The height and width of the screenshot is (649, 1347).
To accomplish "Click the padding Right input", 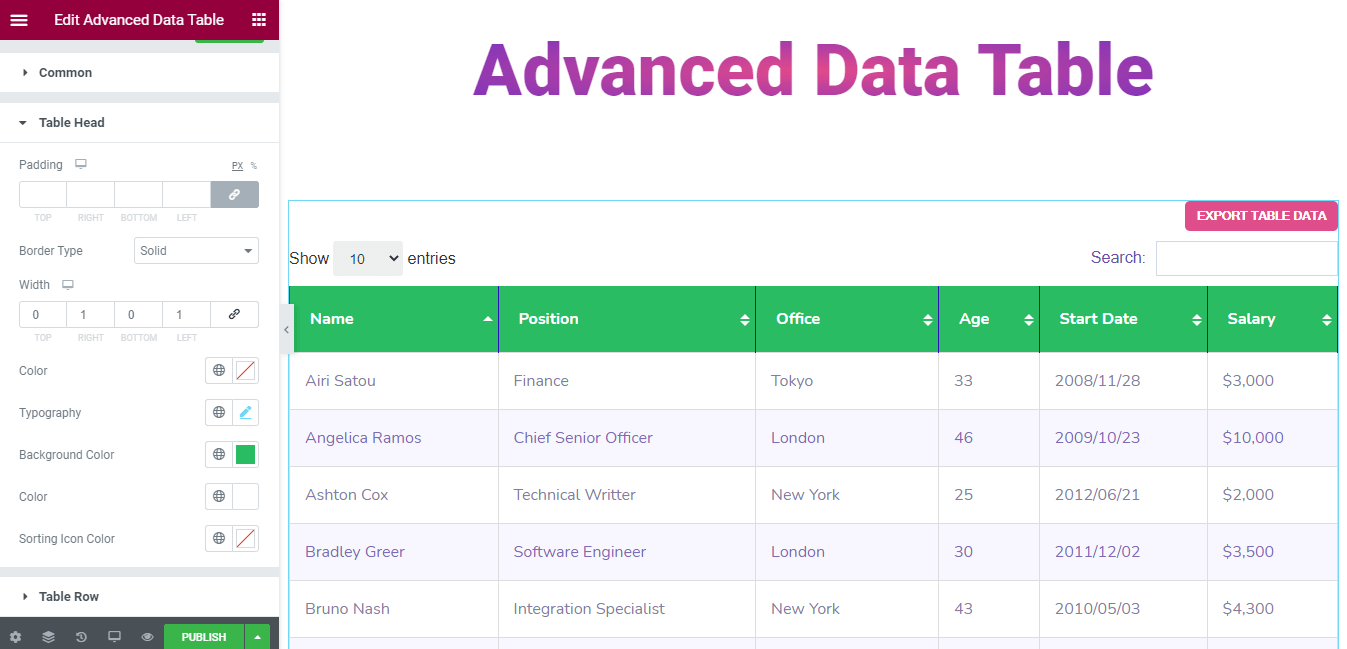I will pos(91,194).
